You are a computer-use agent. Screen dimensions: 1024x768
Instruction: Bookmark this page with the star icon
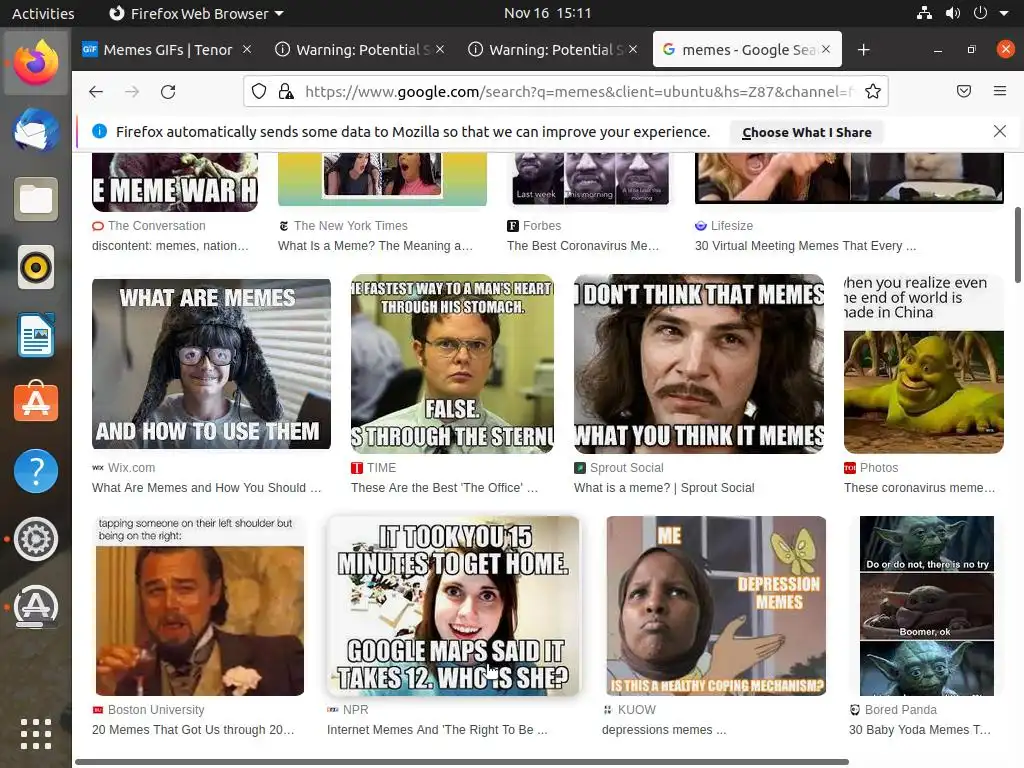tap(872, 91)
